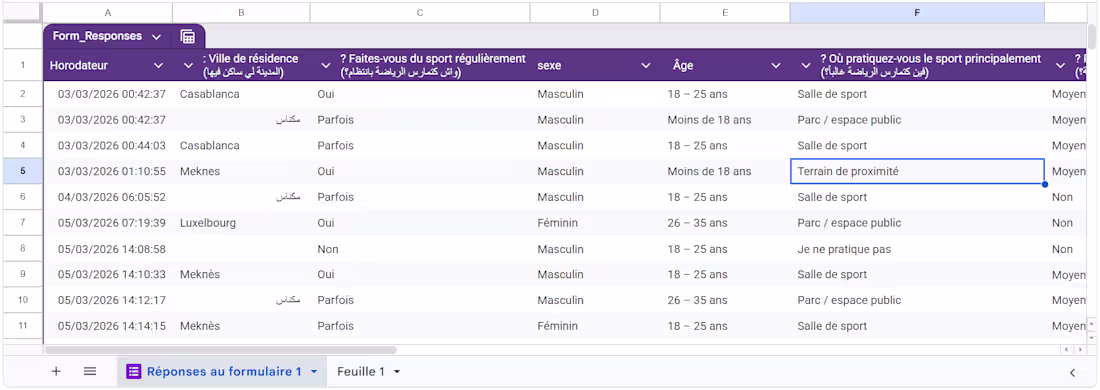Screen dimensions: 1100x390
Task: Click the add sheet plus icon
Action: [56, 372]
